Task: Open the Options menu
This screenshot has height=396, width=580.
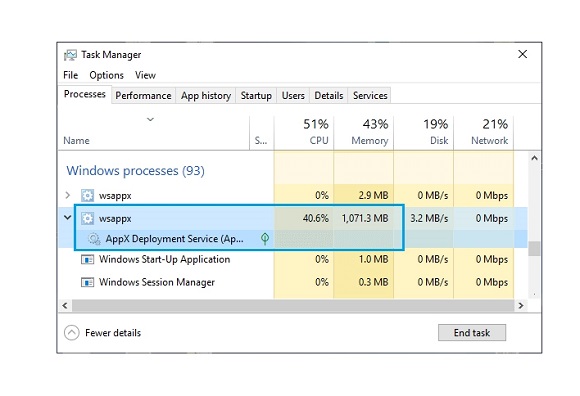Action: [x=107, y=75]
